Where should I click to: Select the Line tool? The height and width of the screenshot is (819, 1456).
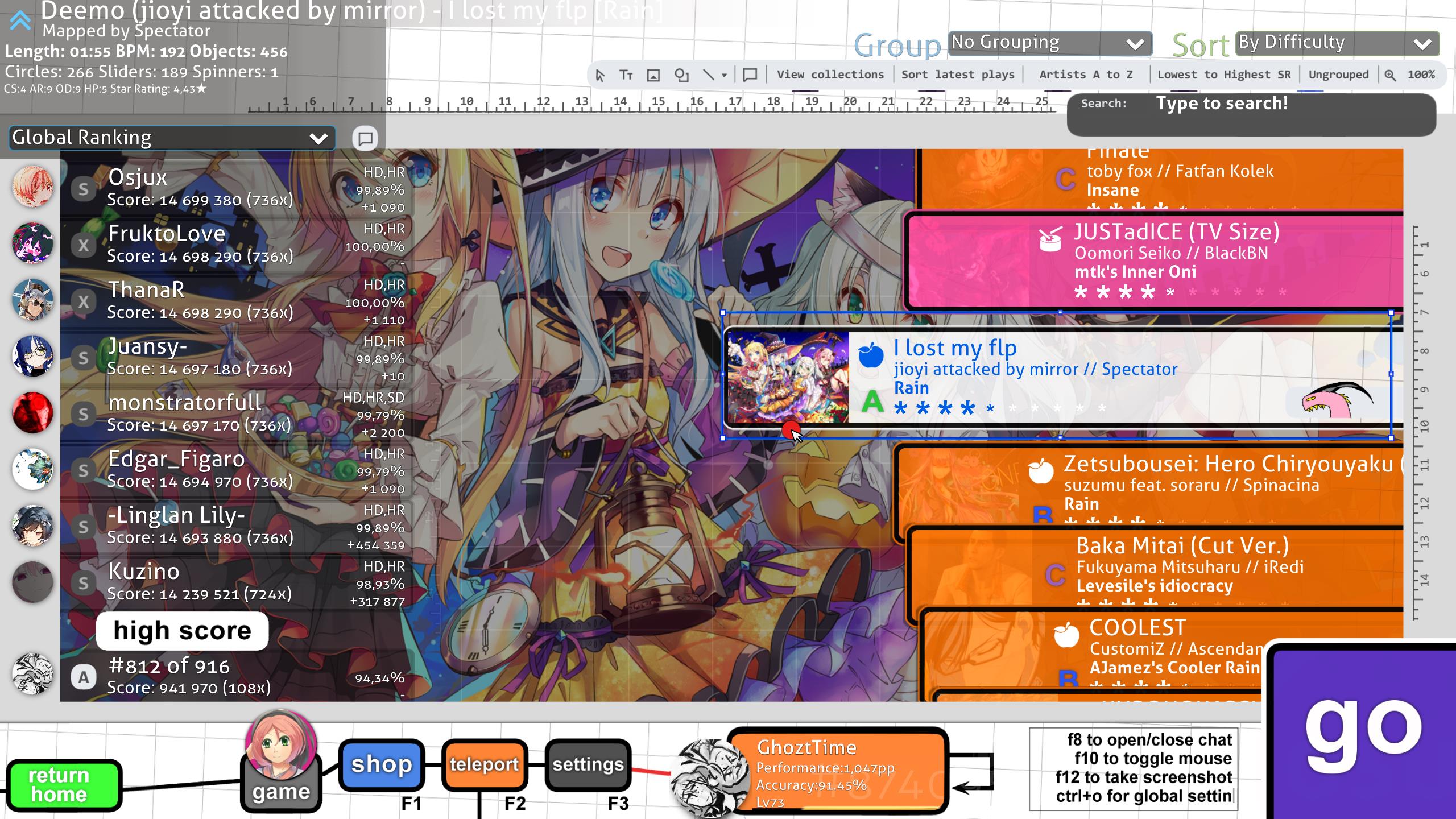[708, 75]
